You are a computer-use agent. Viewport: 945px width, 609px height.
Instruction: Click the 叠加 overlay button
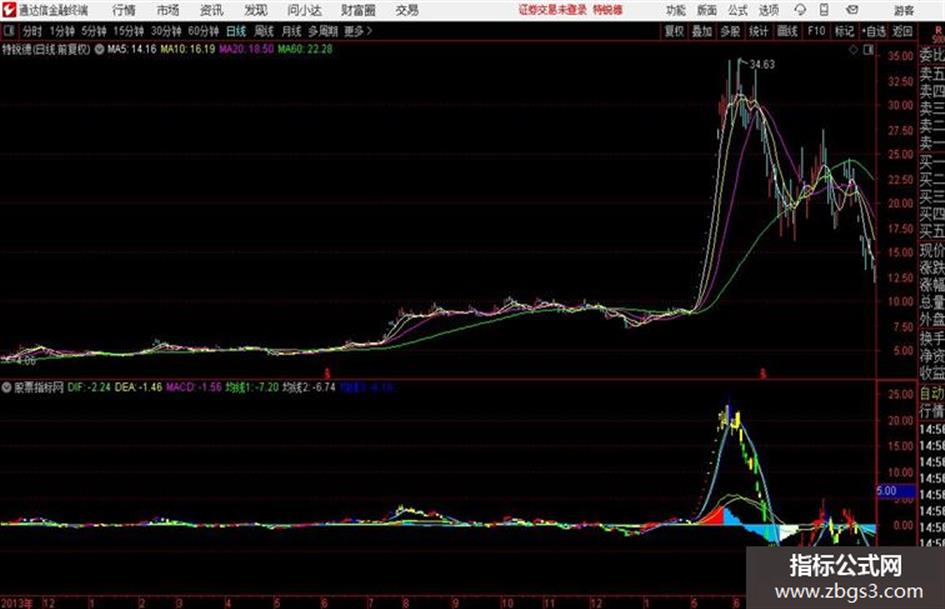[702, 31]
